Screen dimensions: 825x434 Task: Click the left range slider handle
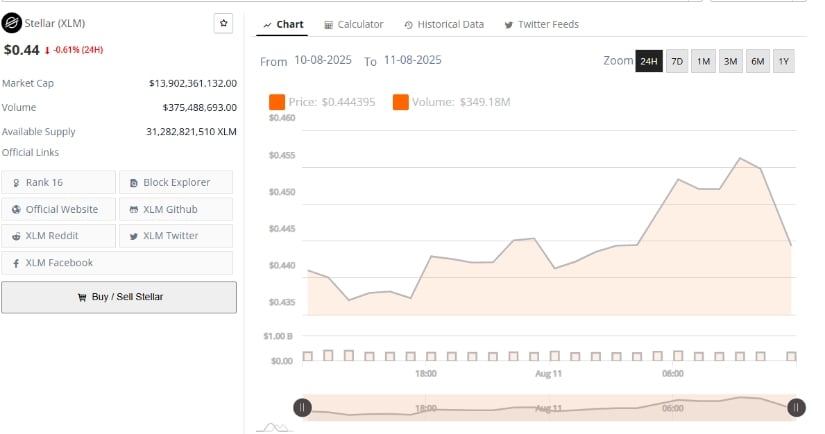pos(303,407)
